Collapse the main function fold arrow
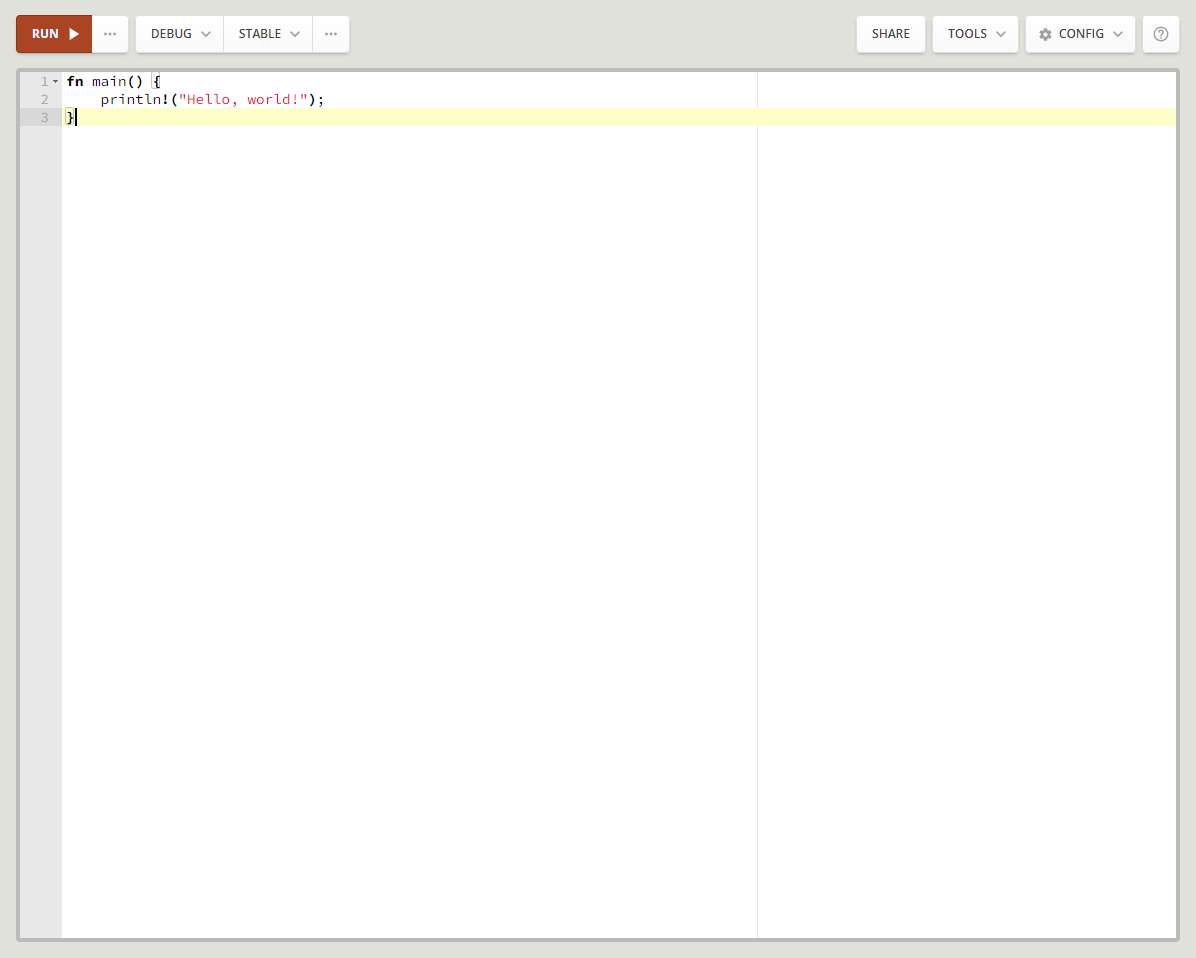Screen dimensions: 1196x958 pyautogui.click(x=56, y=82)
